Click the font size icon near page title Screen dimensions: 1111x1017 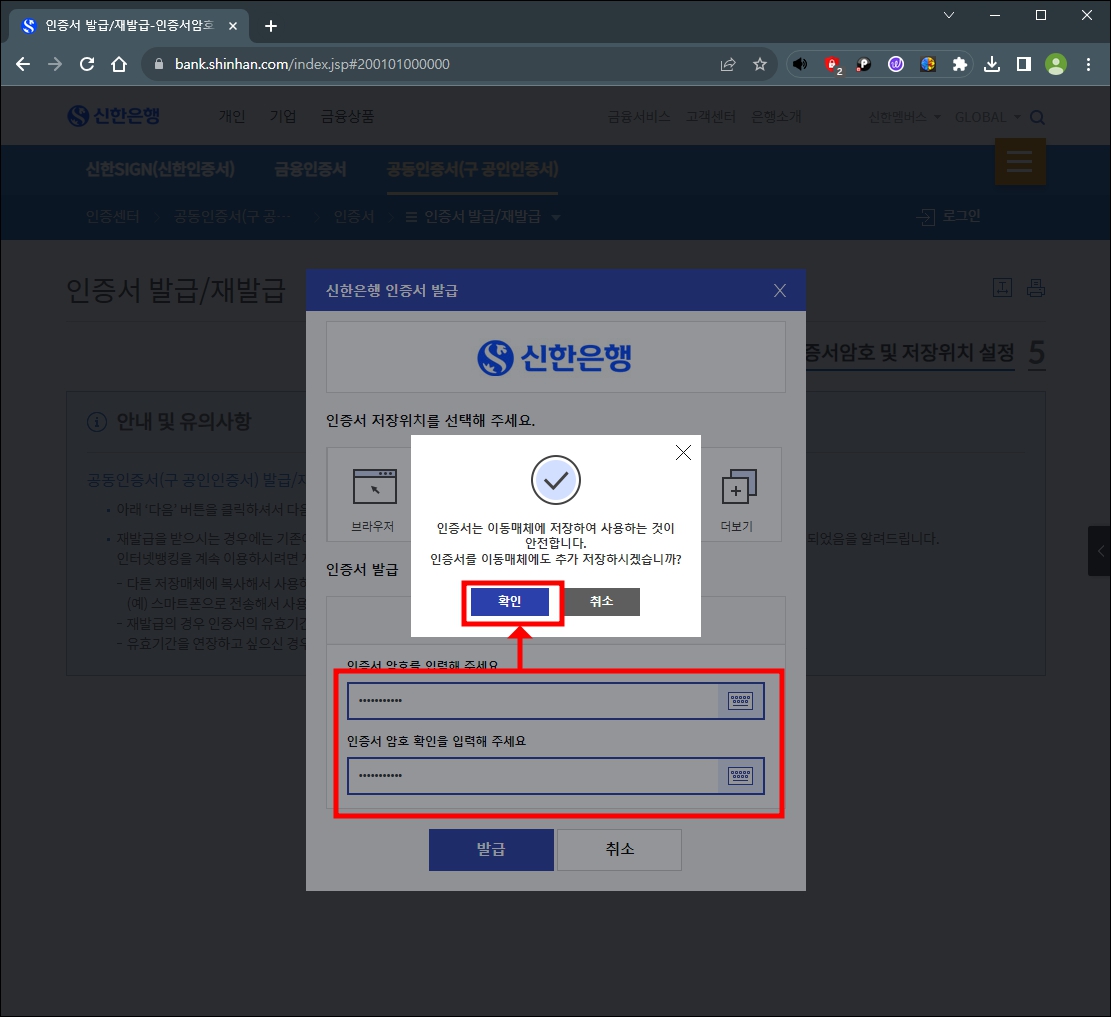(x=1002, y=288)
